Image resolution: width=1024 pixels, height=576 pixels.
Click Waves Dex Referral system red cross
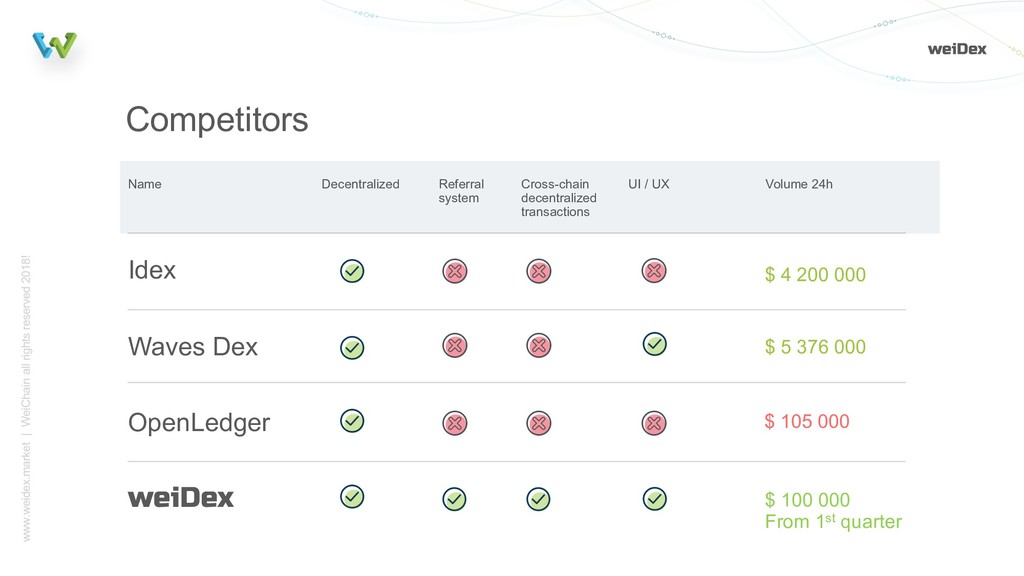pyautogui.click(x=454, y=346)
